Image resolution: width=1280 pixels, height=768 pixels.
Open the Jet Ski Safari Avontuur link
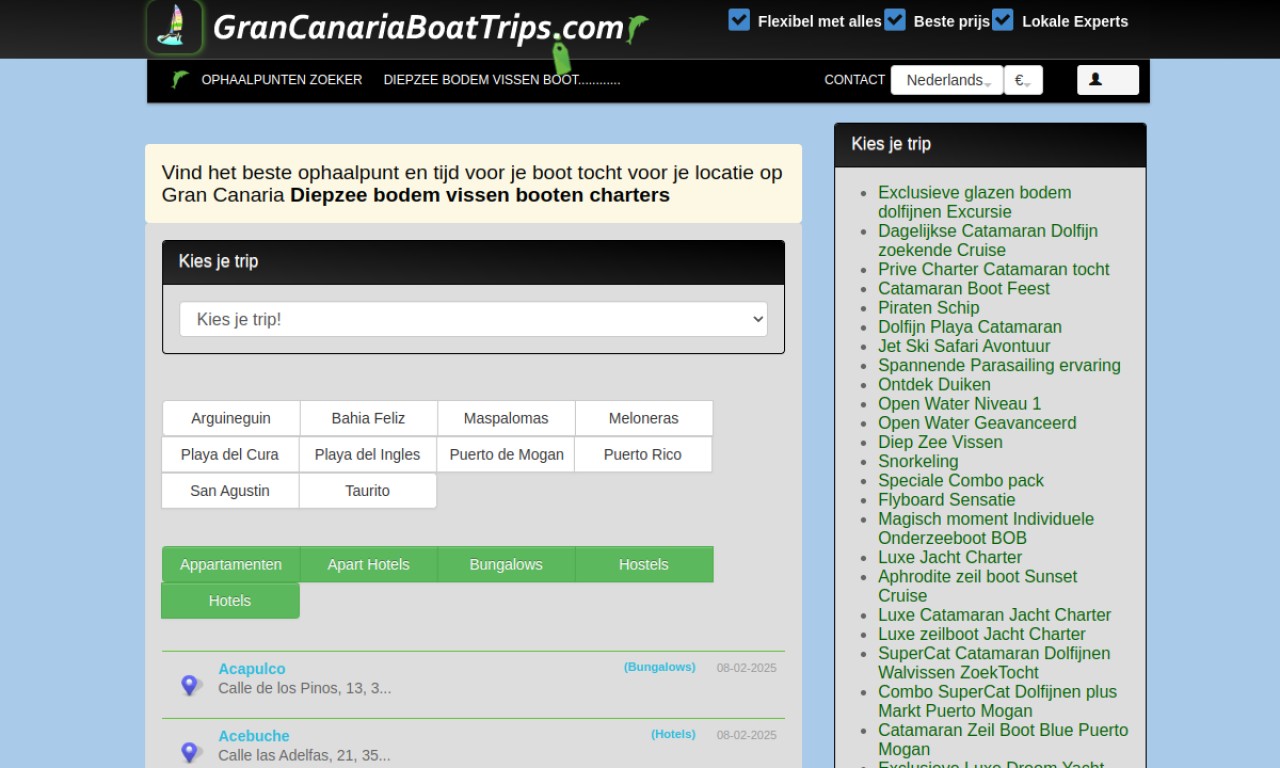964,346
